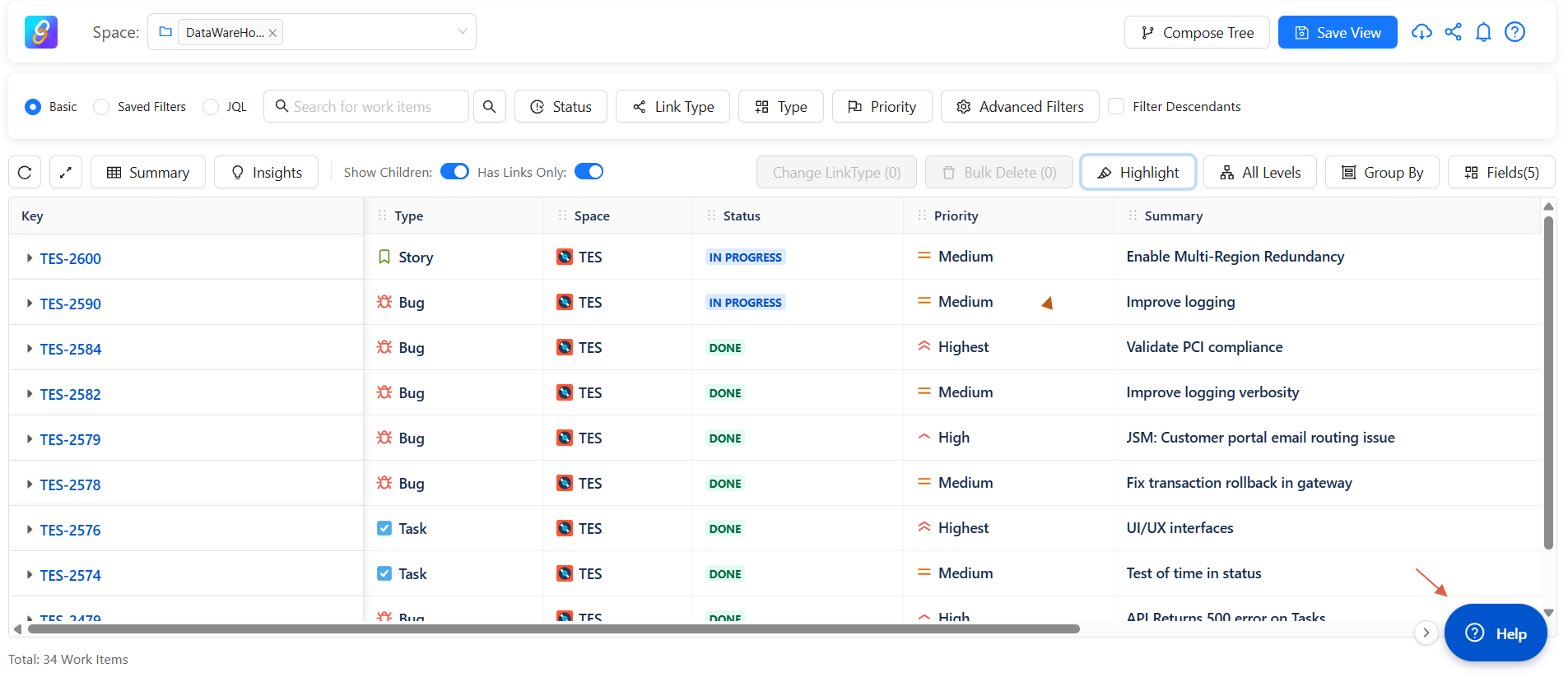This screenshot has height=677, width=1568.
Task: Toggle the Show Children switch
Action: click(x=454, y=171)
